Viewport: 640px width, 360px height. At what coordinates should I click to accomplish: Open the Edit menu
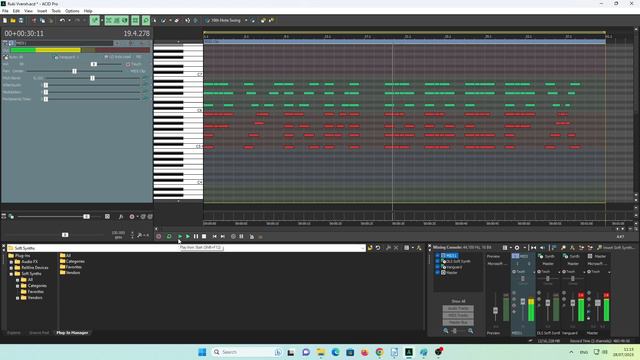[x=16, y=11]
